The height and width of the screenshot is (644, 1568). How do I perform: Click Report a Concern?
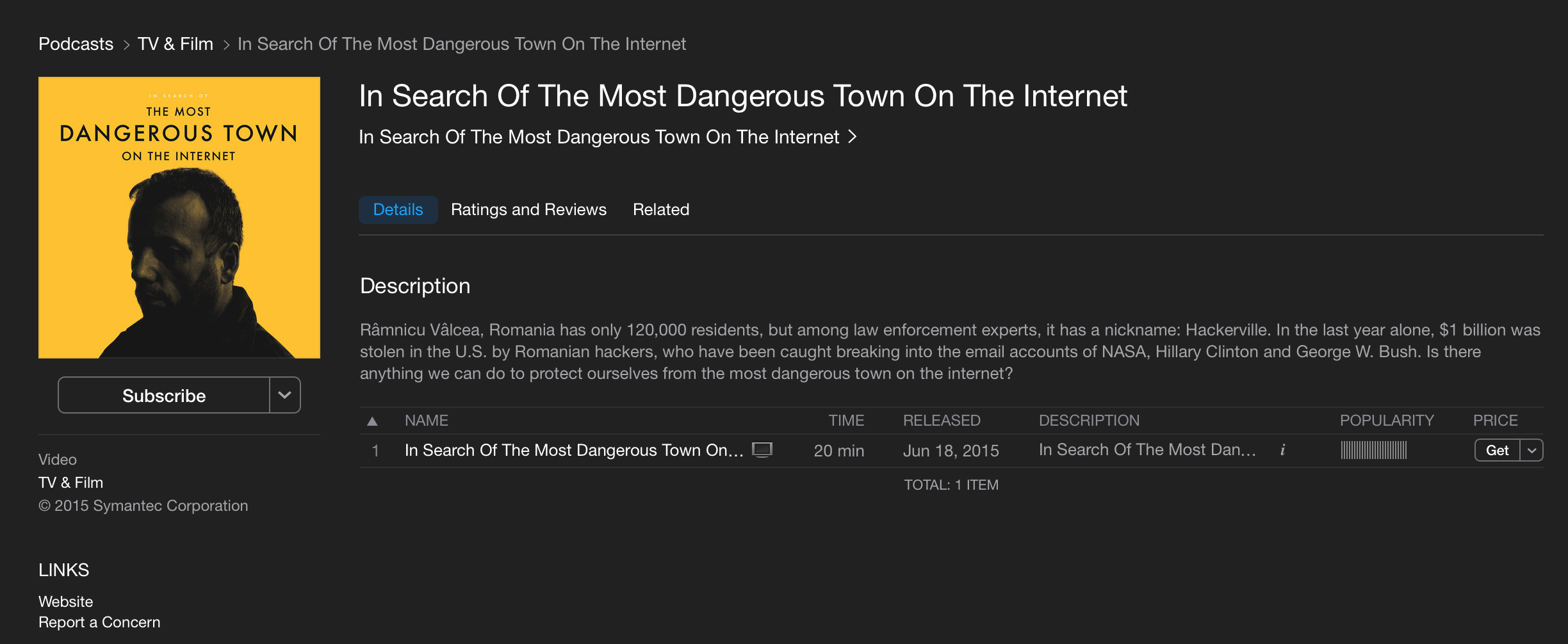(99, 622)
